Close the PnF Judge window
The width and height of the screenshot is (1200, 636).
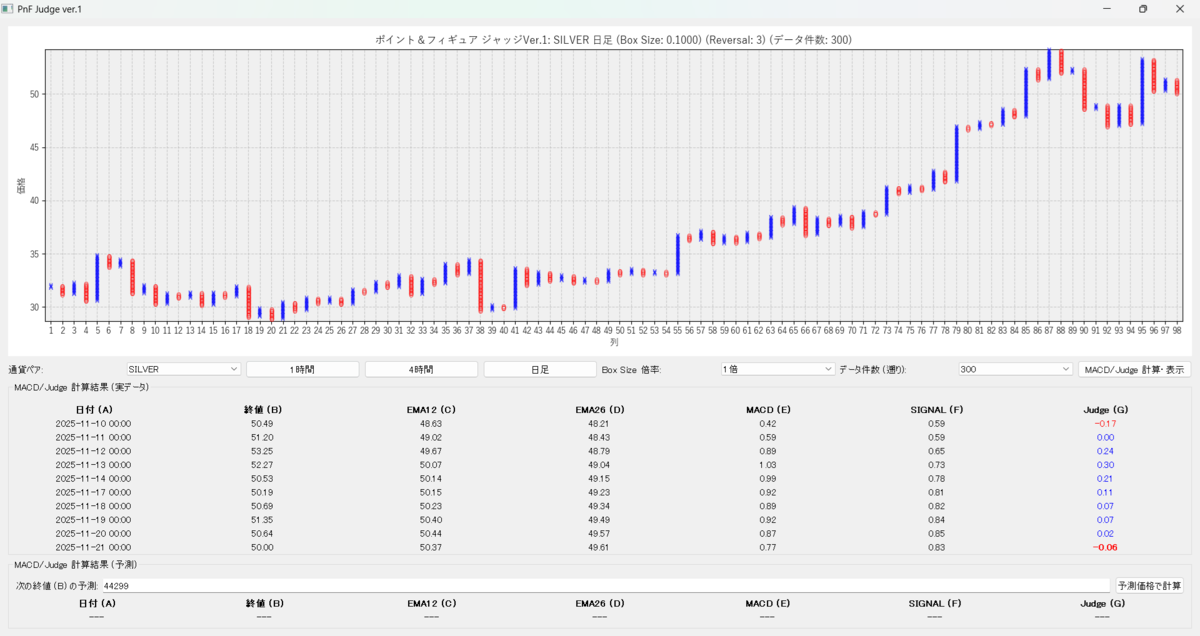pos(1182,8)
